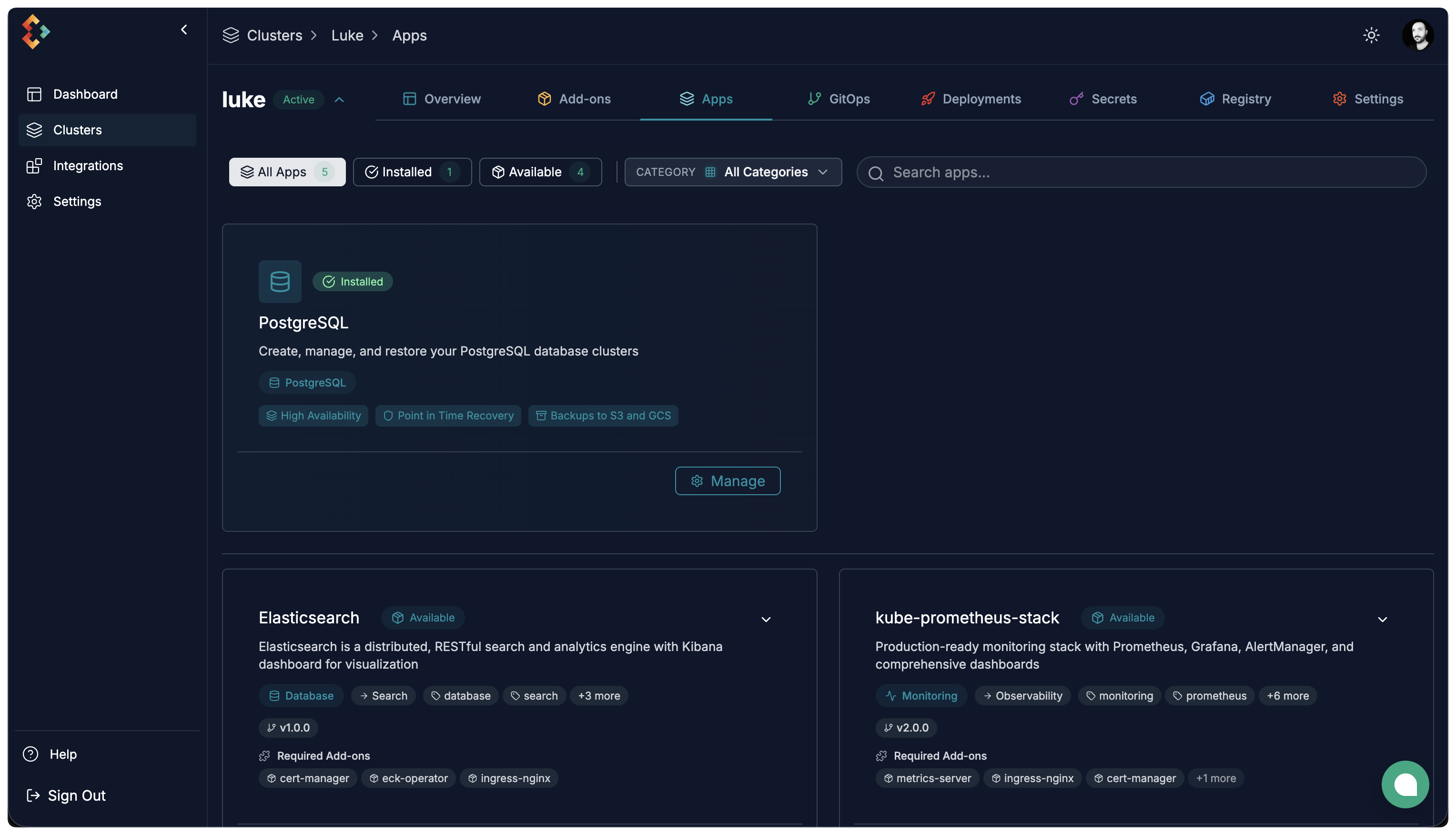
Task: Click Available badge on kube-prometheus-stack
Action: [x=1122, y=618]
